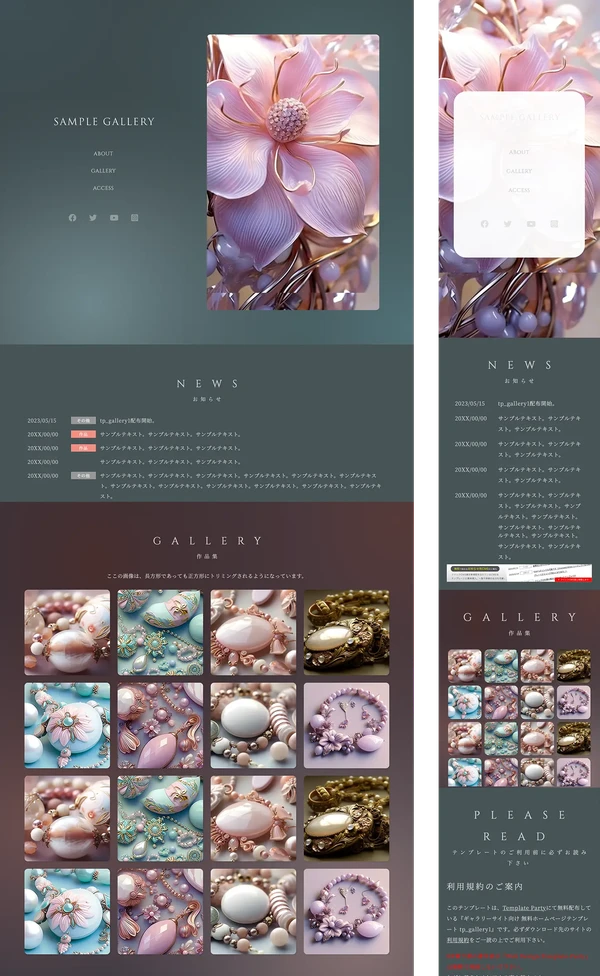Image resolution: width=600 pixels, height=976 pixels.
Task: Click the Facebook icon in the desktop preview
Action: (x=72, y=217)
